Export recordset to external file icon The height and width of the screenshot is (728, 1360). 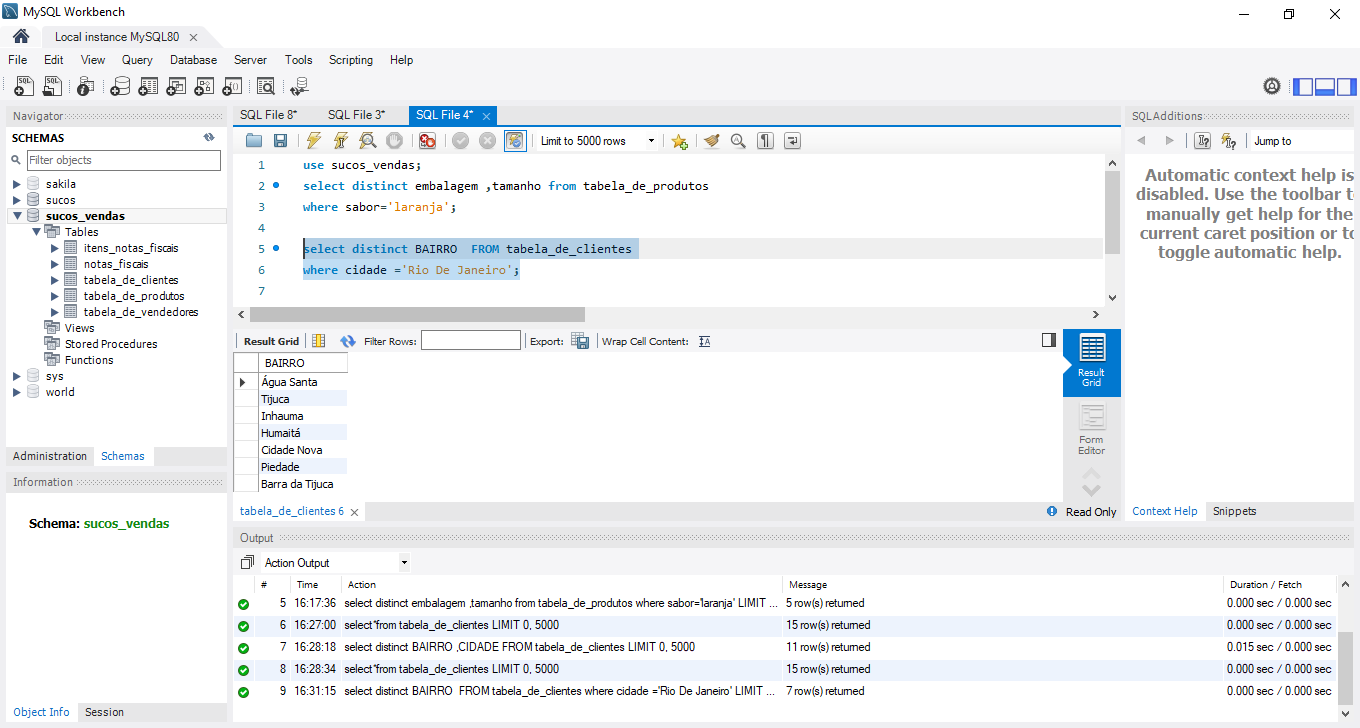(x=580, y=341)
